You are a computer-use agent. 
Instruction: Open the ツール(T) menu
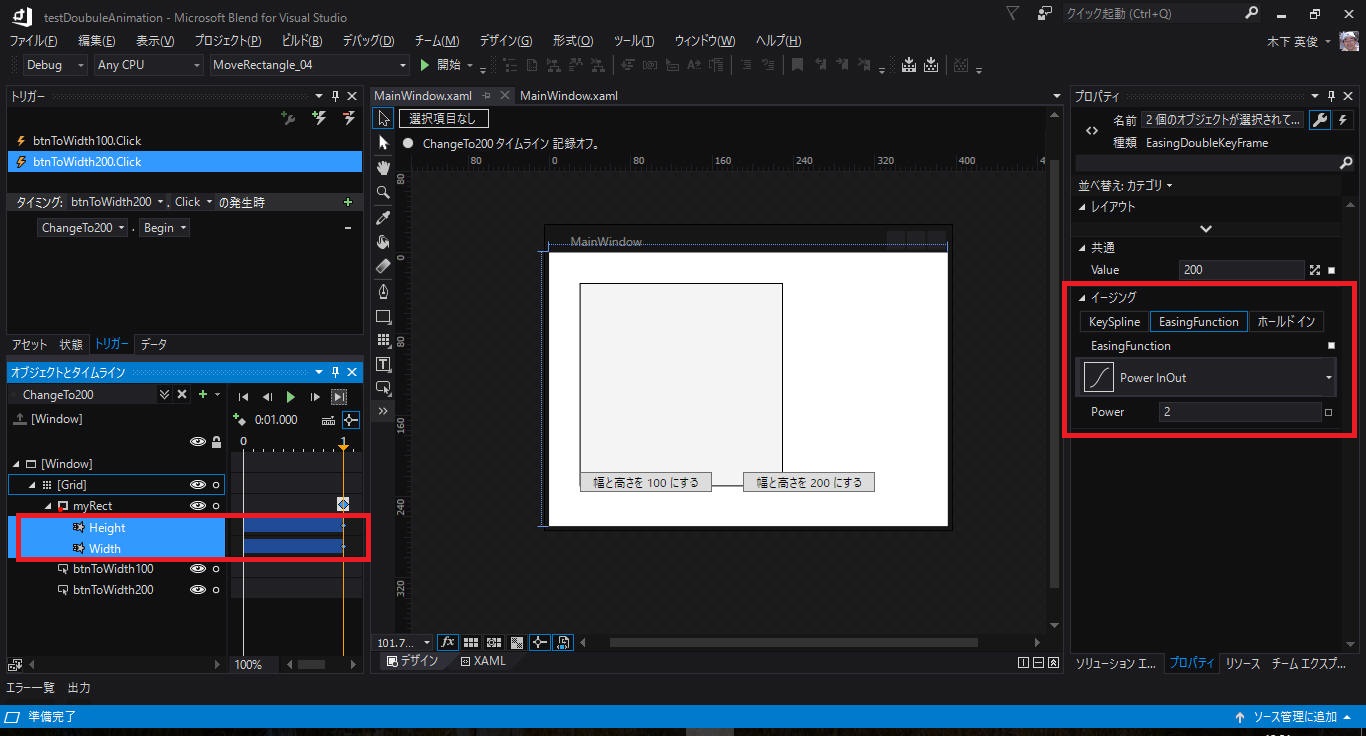pos(634,41)
